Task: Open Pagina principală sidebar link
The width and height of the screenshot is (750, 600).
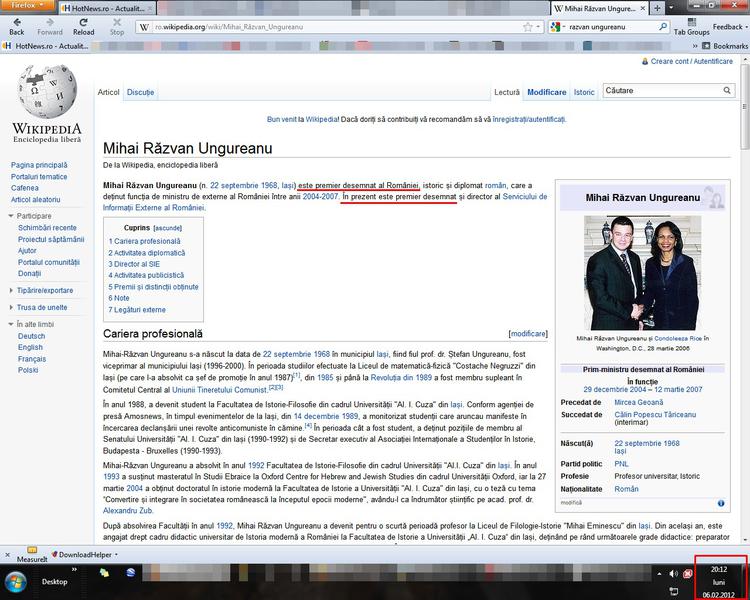Action: 39,165
